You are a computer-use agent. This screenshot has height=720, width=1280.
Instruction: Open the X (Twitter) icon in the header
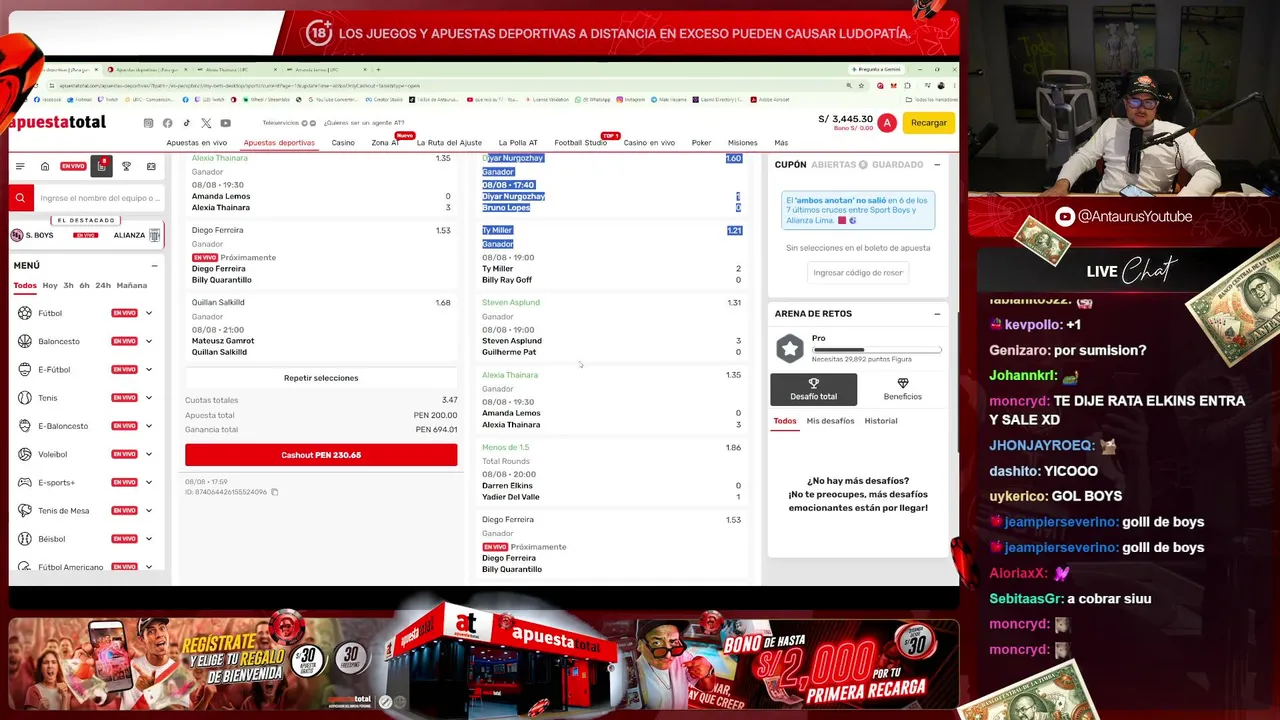click(x=206, y=123)
